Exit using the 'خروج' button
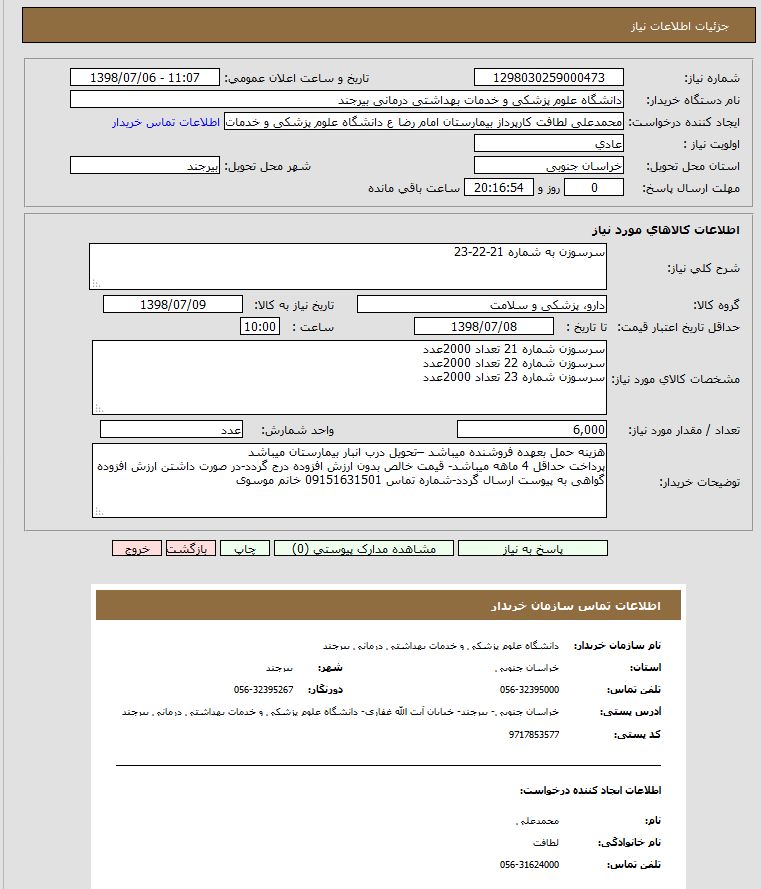This screenshot has width=761, height=889. coord(137,549)
